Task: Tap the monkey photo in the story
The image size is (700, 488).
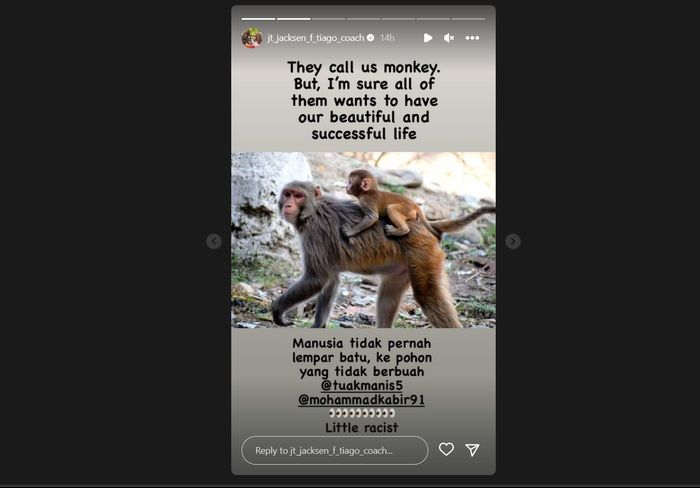Action: tap(363, 240)
